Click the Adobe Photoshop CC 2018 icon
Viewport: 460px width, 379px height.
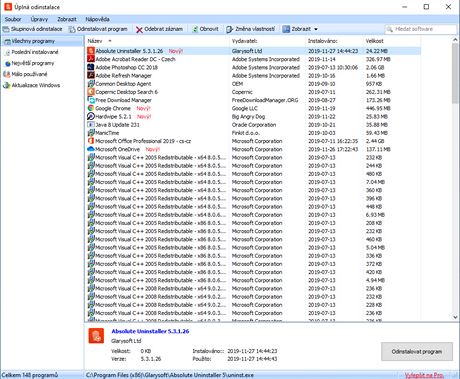click(x=91, y=67)
